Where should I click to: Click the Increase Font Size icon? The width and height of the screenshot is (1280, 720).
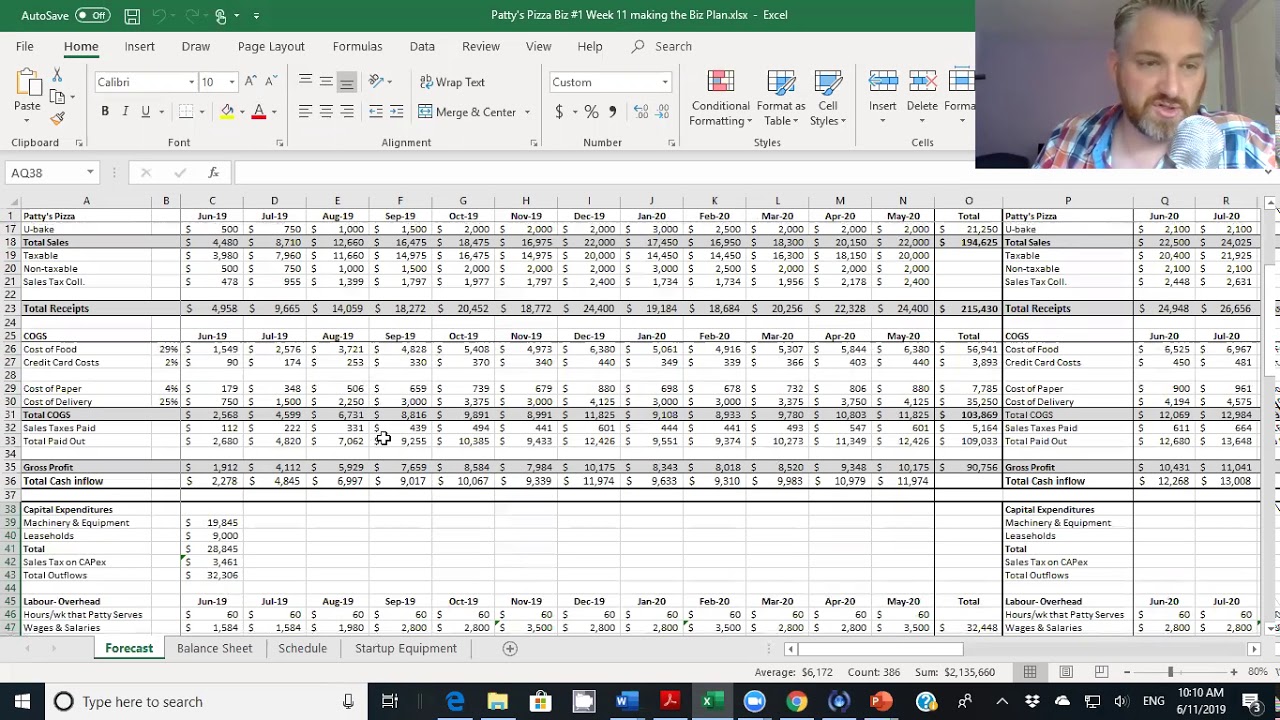251,82
